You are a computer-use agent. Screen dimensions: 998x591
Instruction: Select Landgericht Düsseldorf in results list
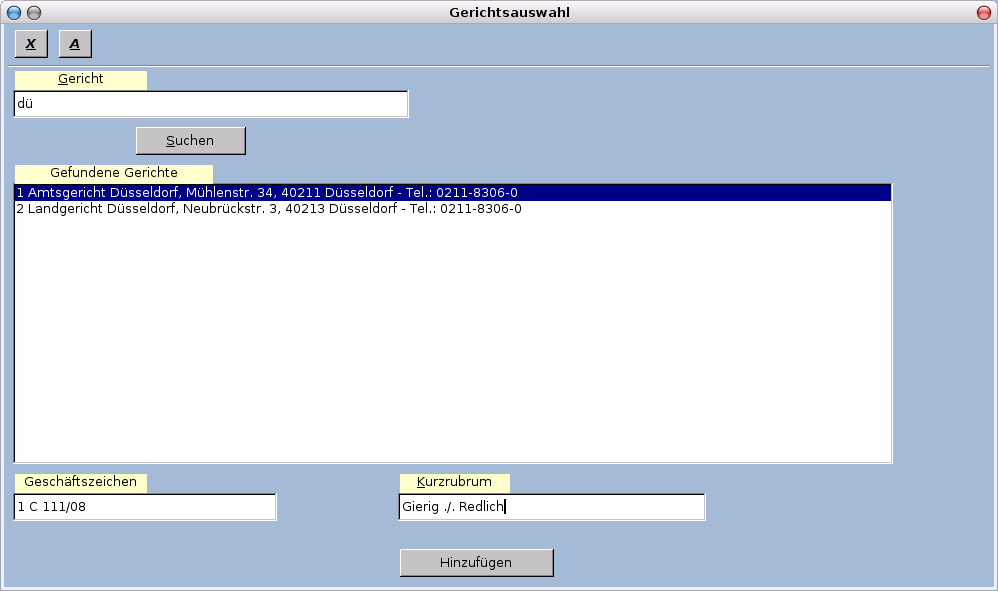tap(269, 209)
